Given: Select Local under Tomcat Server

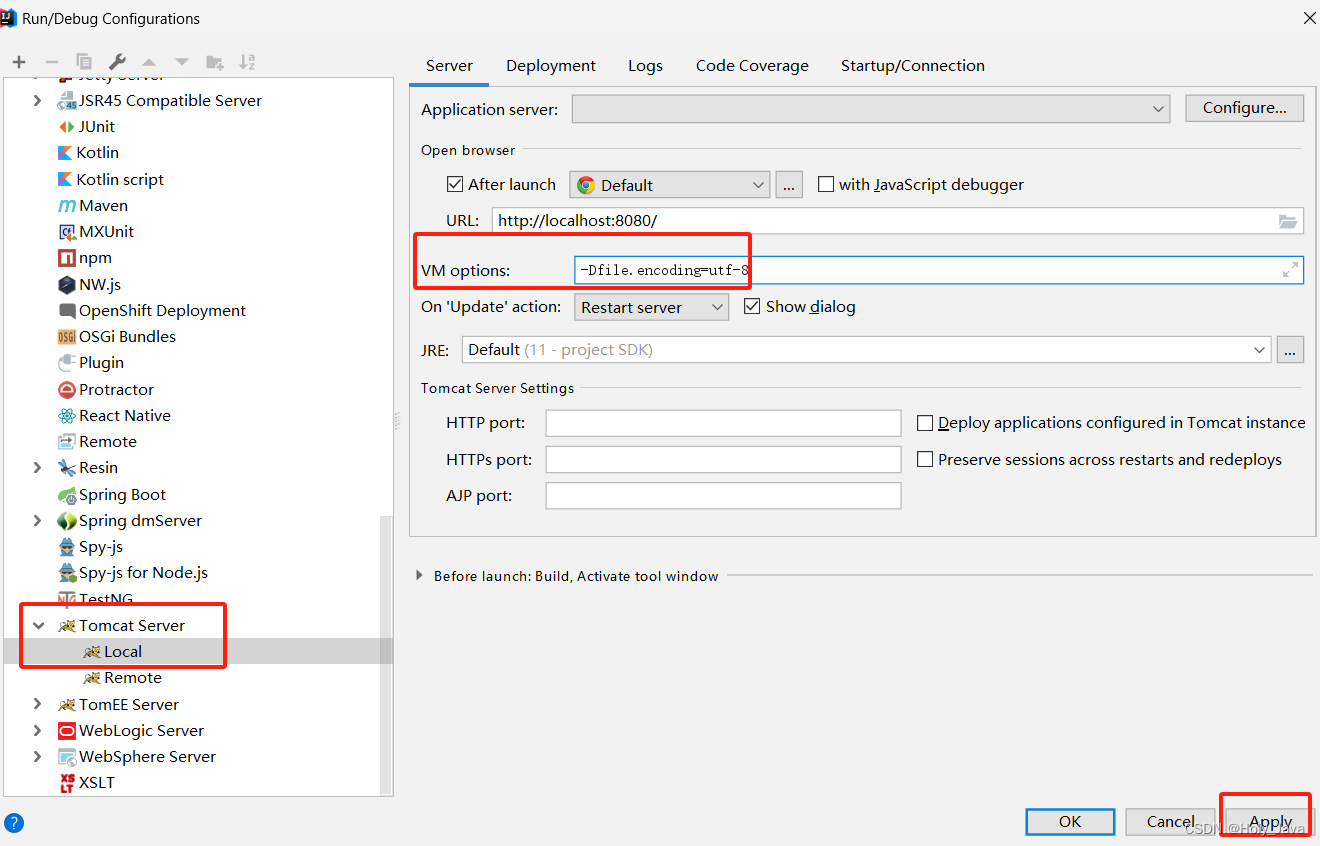Looking at the screenshot, I should pos(123,652).
